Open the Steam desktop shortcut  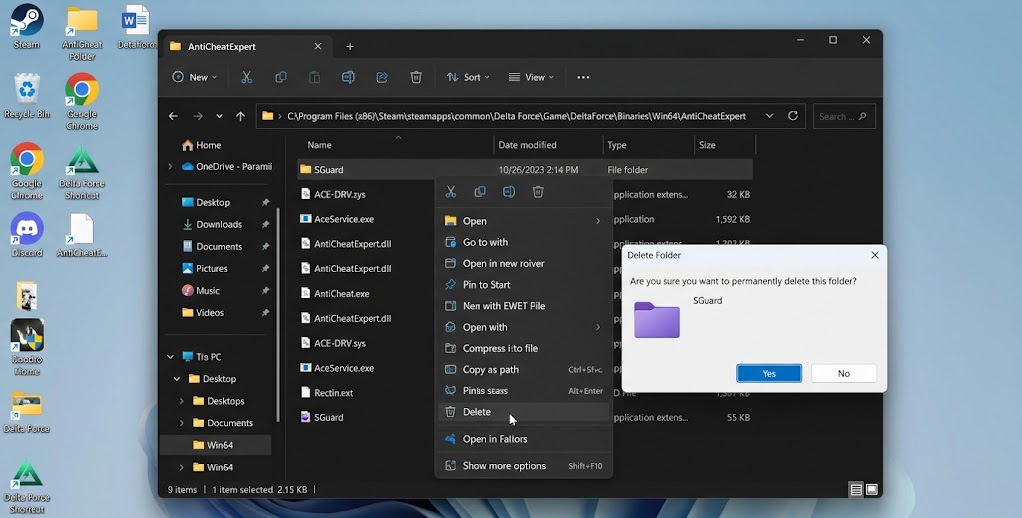point(27,27)
